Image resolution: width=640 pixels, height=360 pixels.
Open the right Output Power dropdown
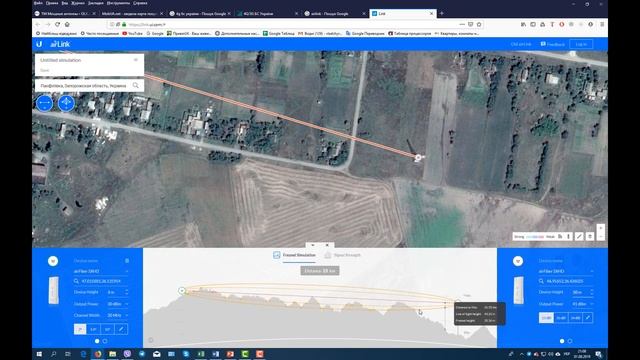pyautogui.click(x=583, y=304)
